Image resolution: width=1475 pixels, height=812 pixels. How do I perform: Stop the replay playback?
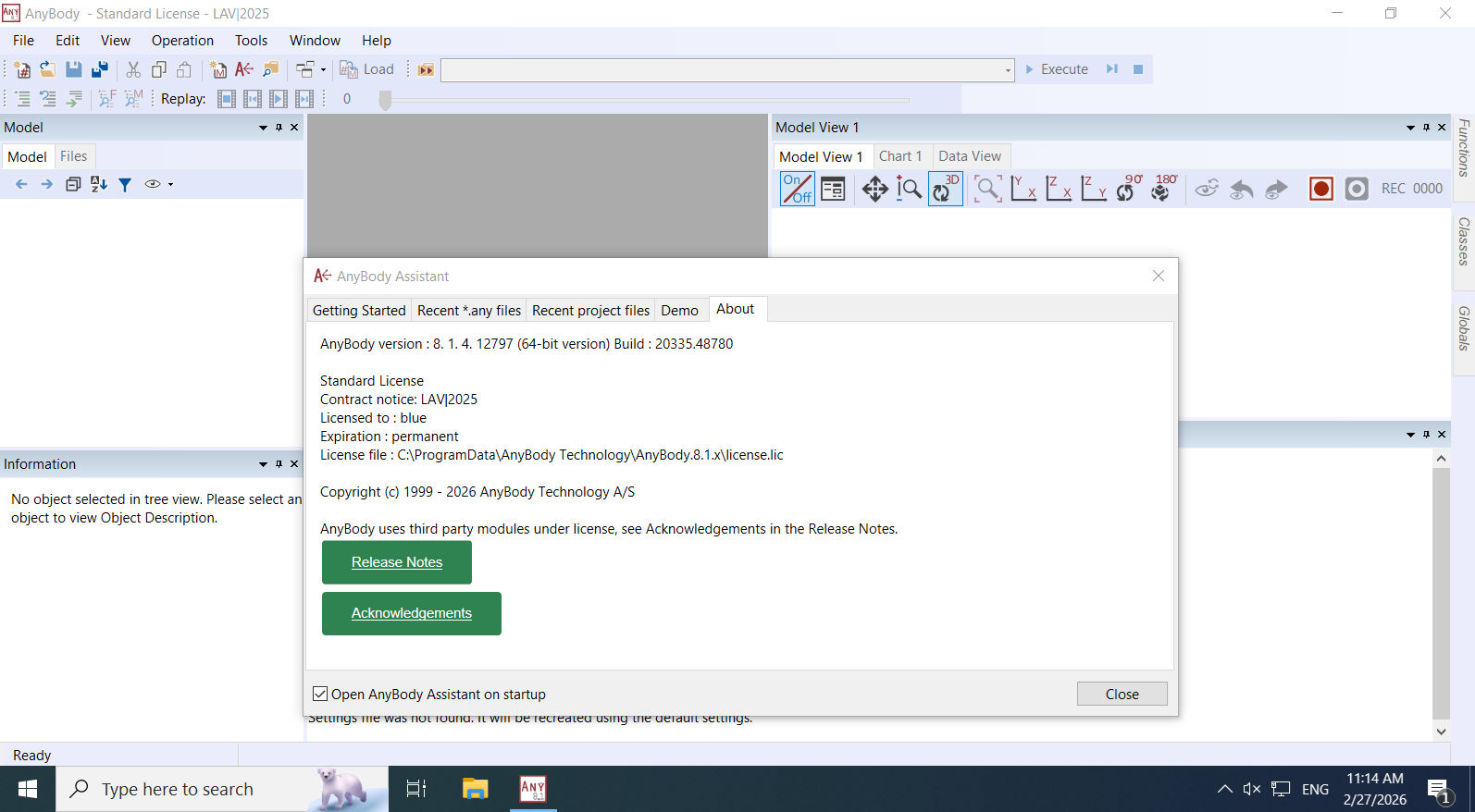(x=227, y=99)
